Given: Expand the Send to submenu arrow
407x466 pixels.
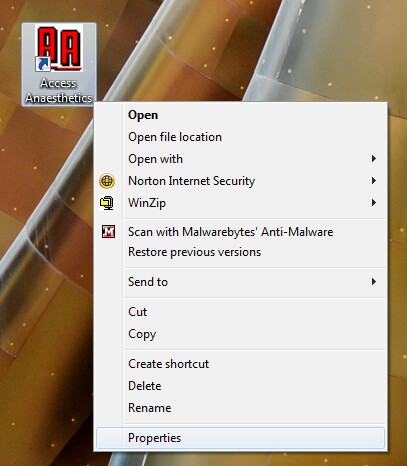Looking at the screenshot, I should [x=374, y=282].
